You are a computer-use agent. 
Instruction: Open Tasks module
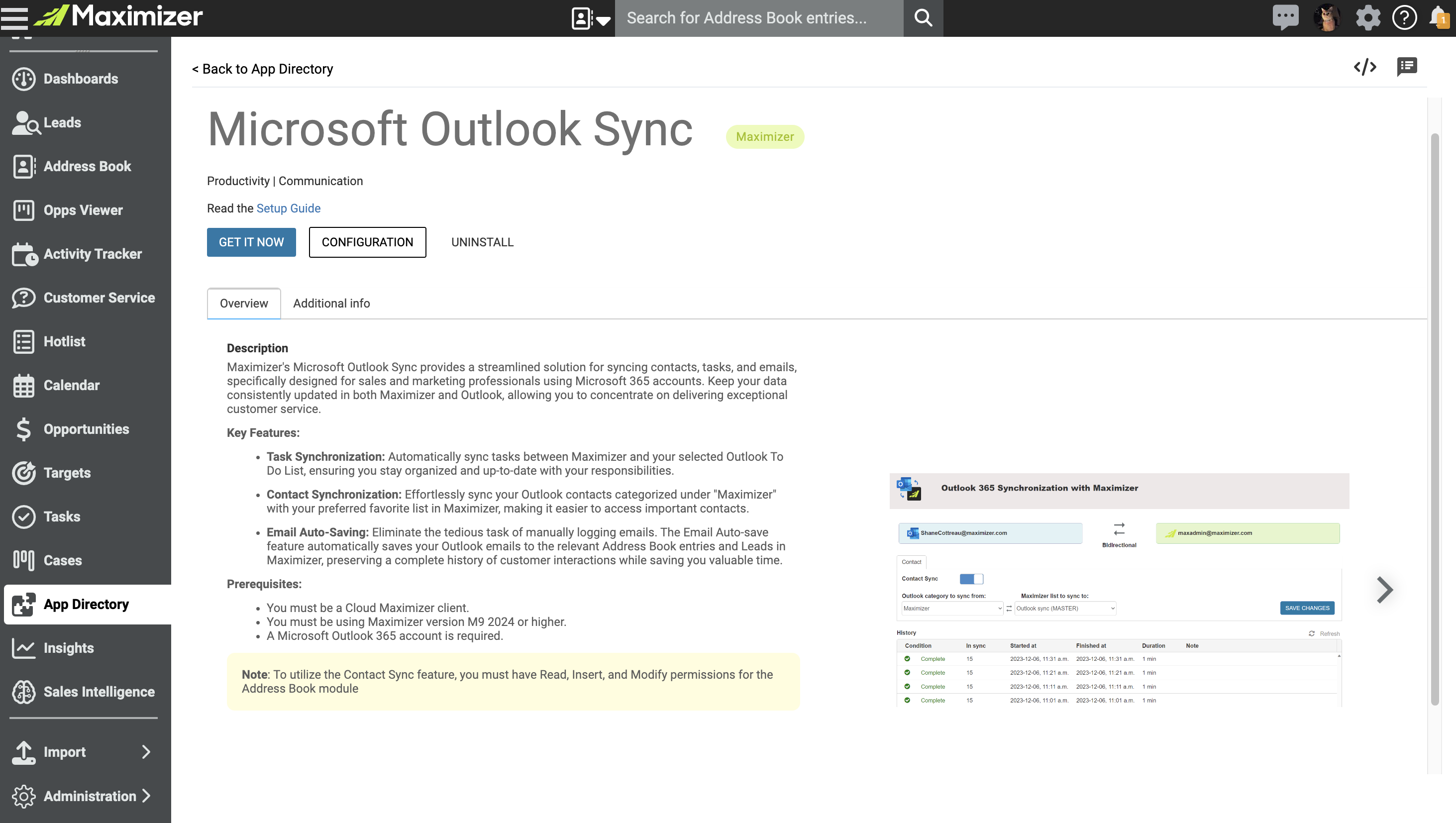(86, 516)
